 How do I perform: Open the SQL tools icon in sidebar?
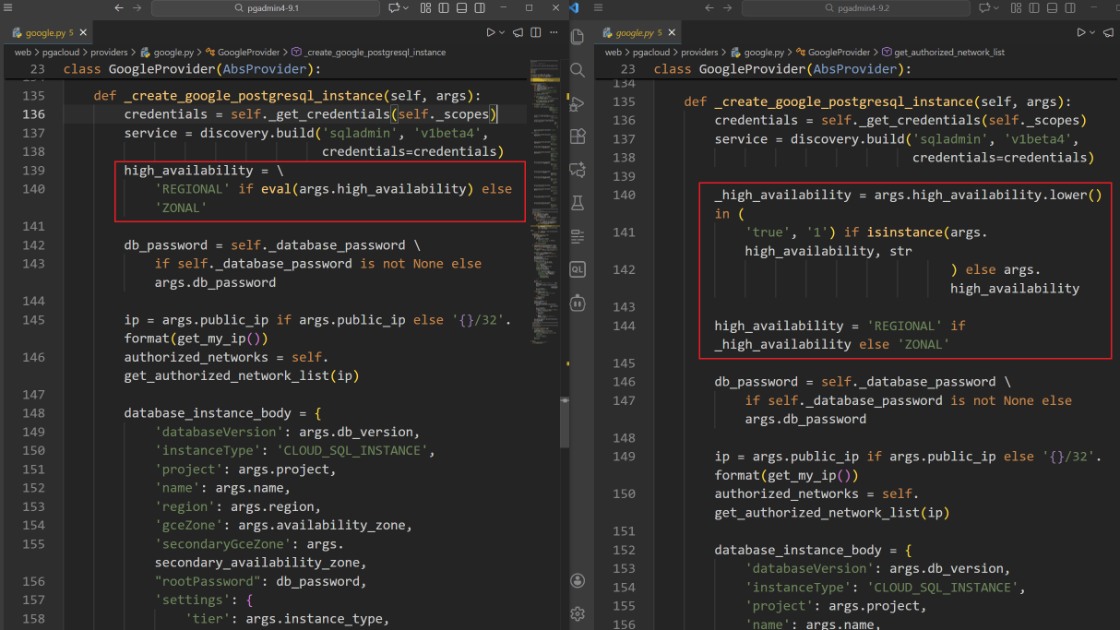pos(577,269)
